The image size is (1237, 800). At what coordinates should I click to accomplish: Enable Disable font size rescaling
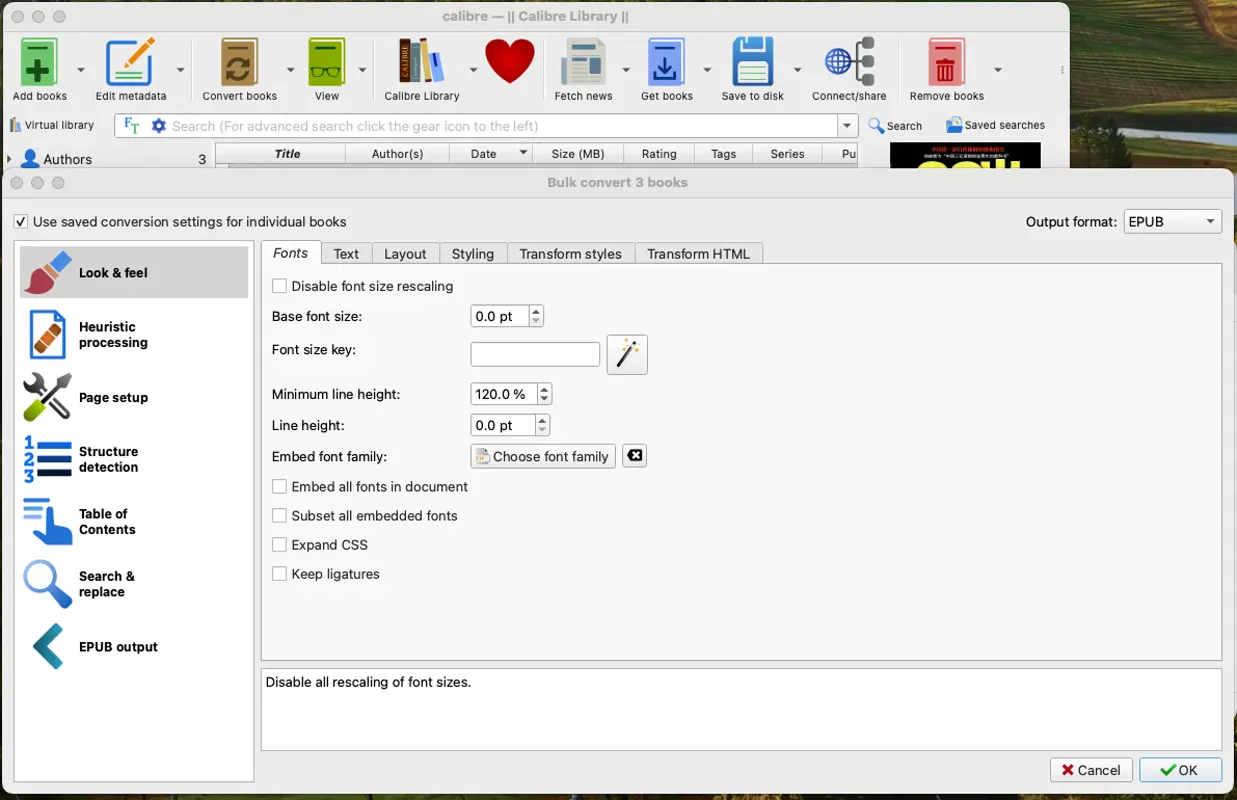[x=279, y=285]
